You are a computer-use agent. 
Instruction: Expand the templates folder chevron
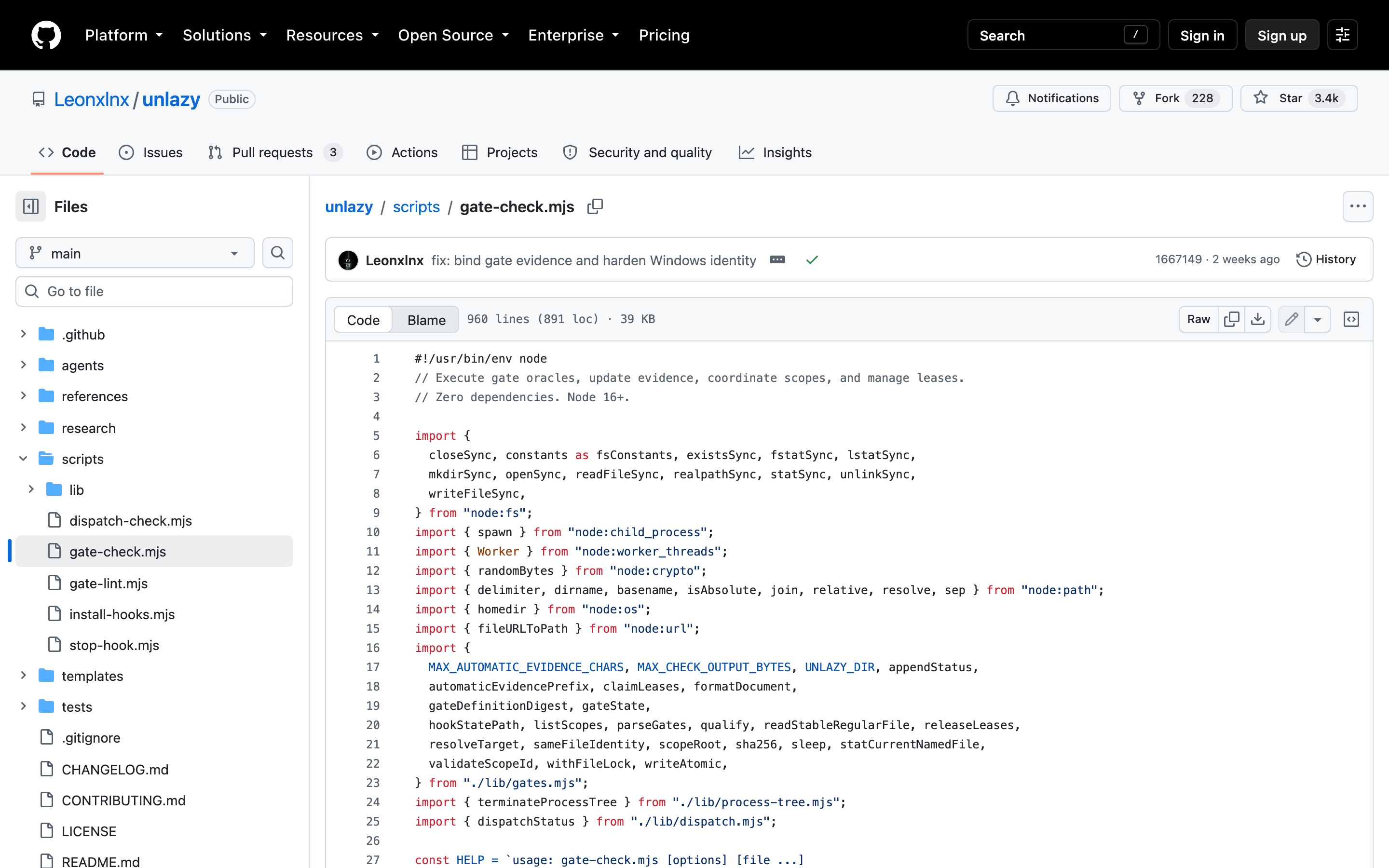(x=23, y=676)
